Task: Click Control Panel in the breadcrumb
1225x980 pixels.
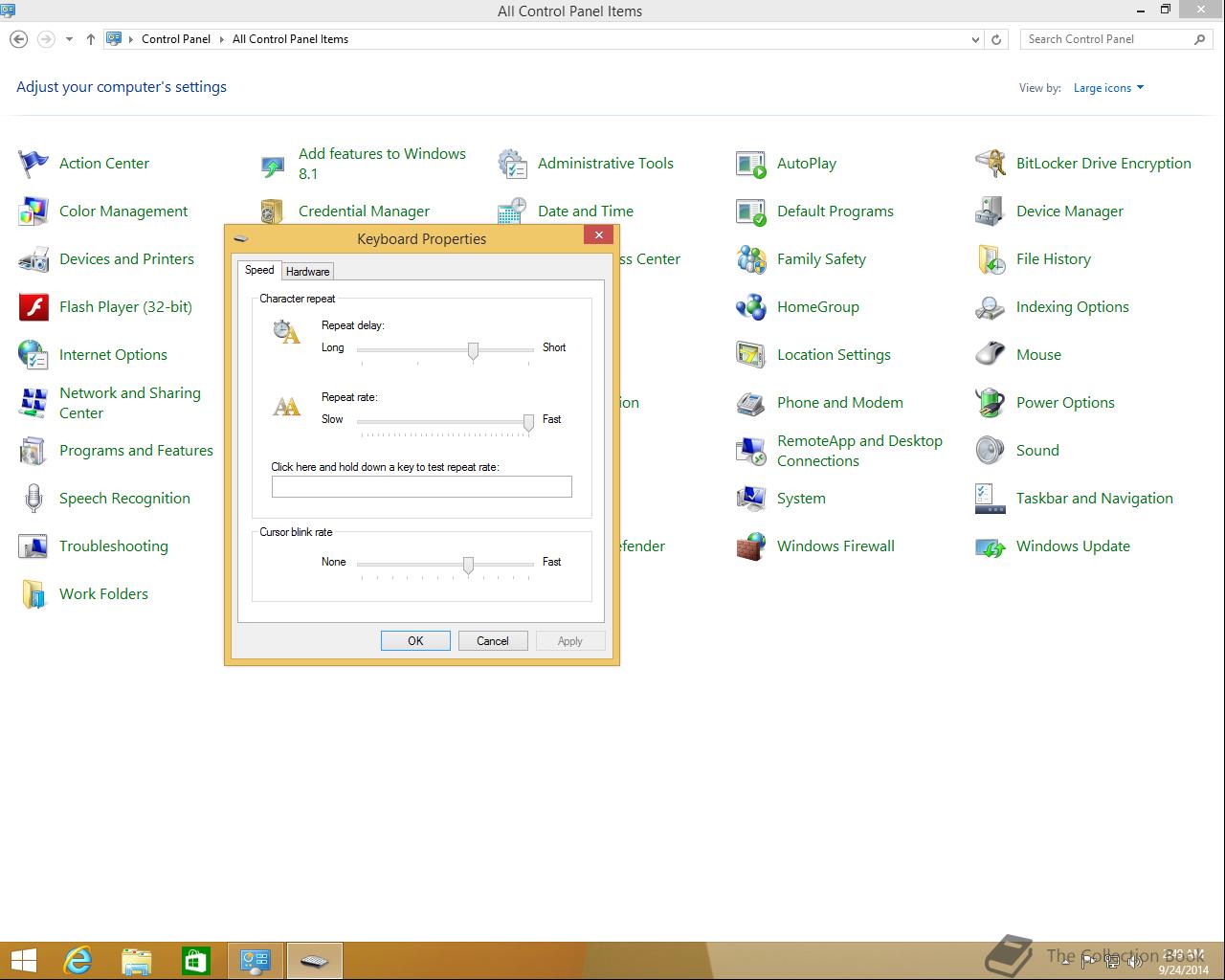Action: pos(176,39)
